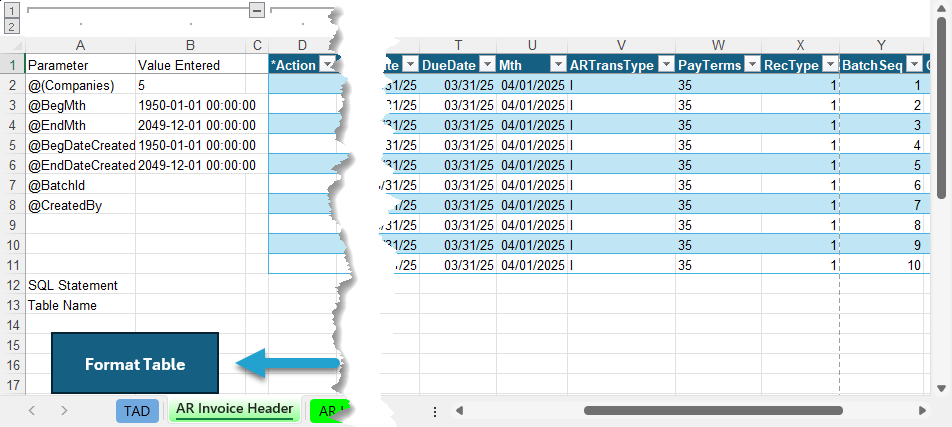Open the PayTerms filter dropdown
The width and height of the screenshot is (952, 427).
click(x=752, y=65)
